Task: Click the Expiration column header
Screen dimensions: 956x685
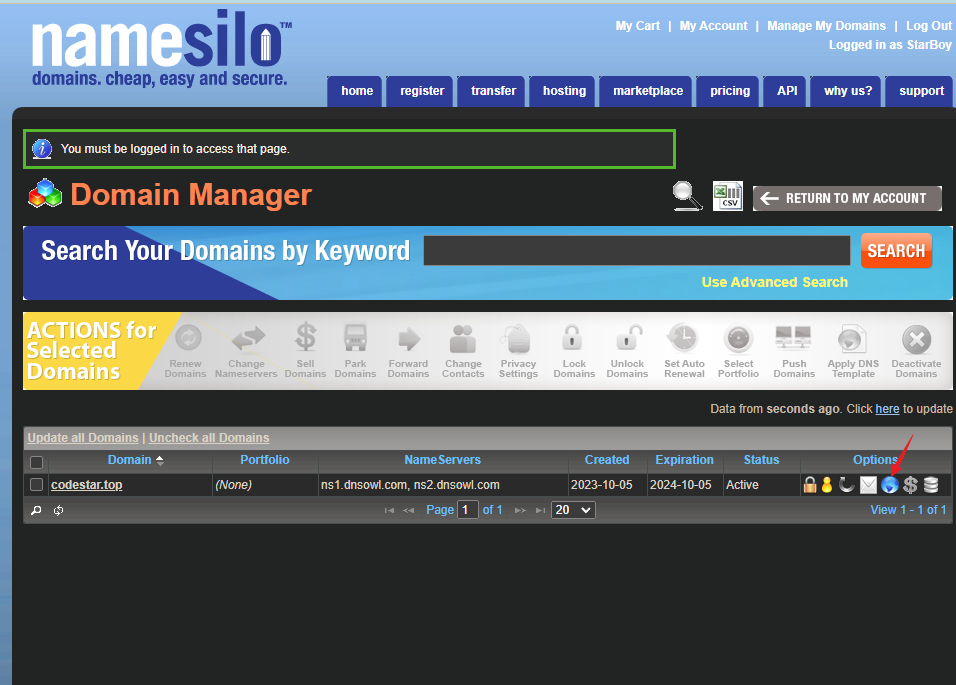Action: [684, 460]
